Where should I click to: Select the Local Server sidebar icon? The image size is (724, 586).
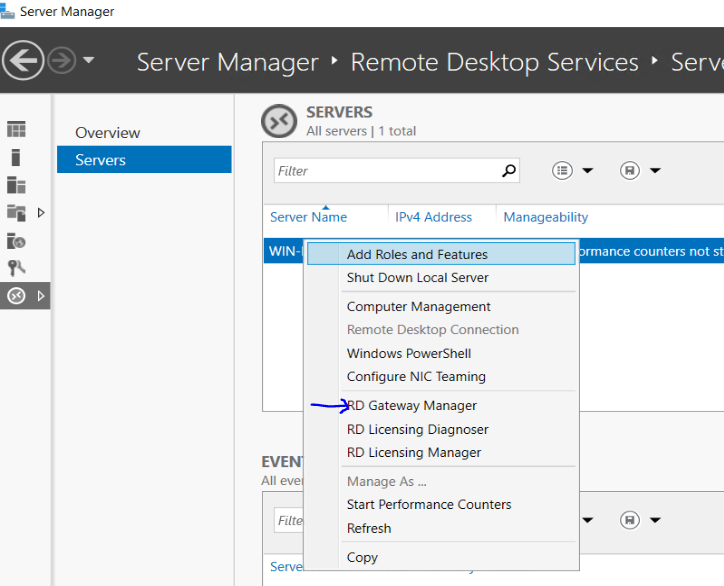pyautogui.click(x=16, y=157)
